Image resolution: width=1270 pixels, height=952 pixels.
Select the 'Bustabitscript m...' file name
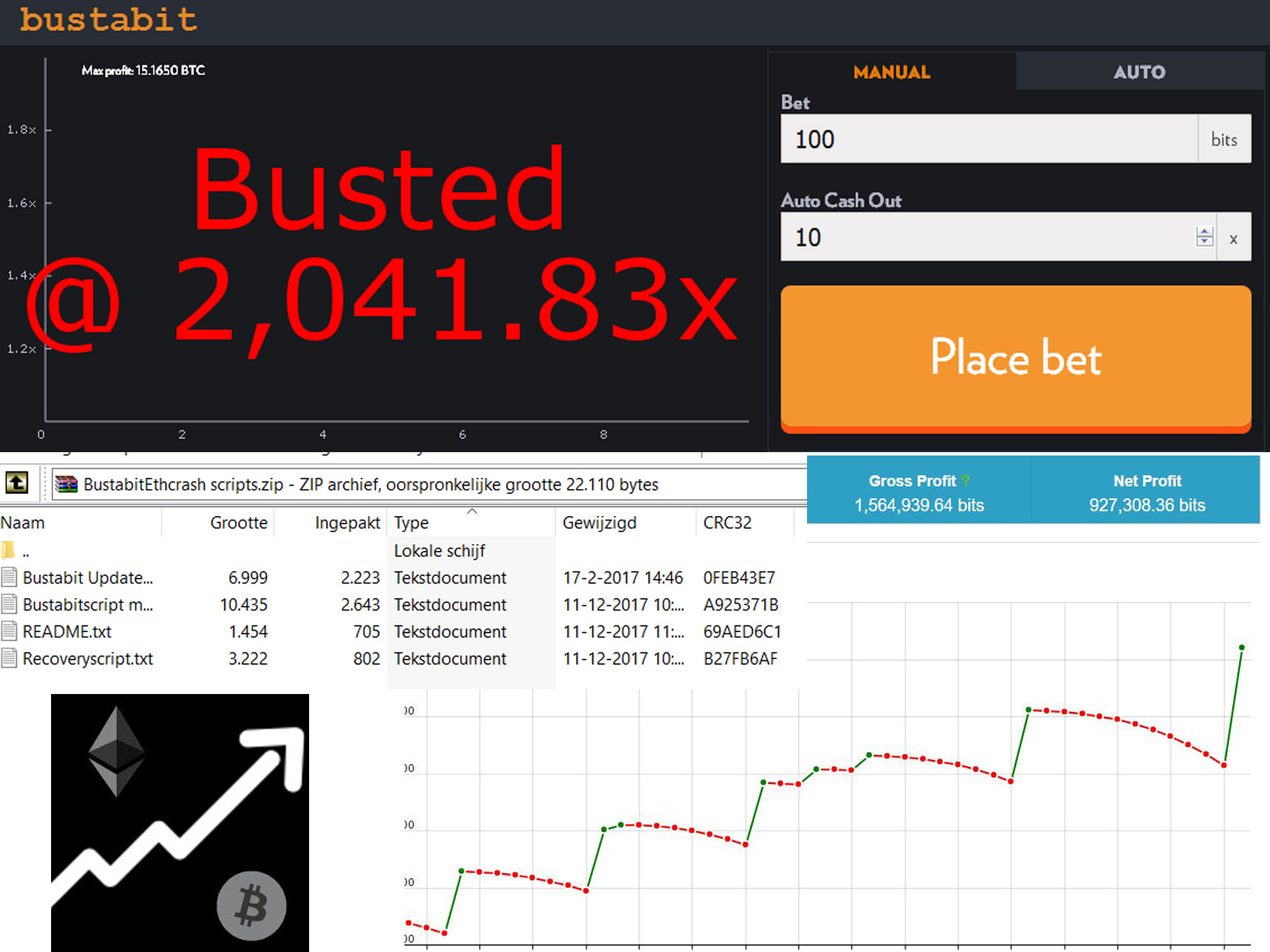coord(88,605)
